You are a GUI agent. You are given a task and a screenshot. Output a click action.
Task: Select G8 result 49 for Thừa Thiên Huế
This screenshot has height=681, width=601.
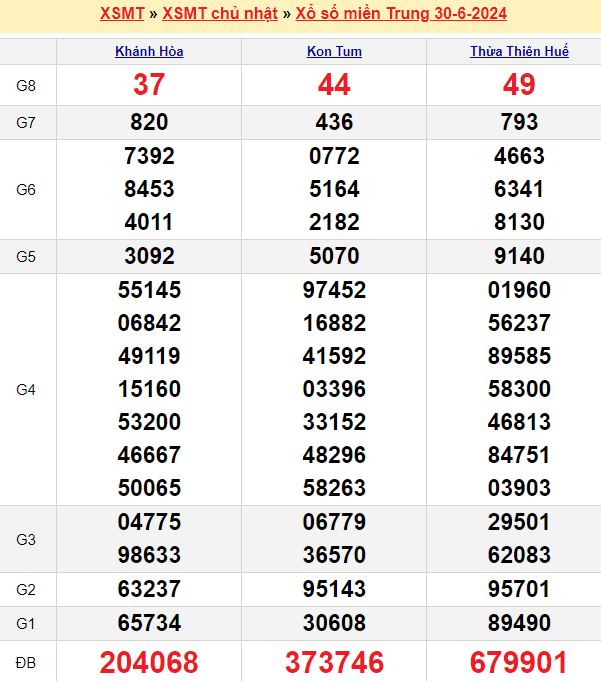tap(519, 84)
